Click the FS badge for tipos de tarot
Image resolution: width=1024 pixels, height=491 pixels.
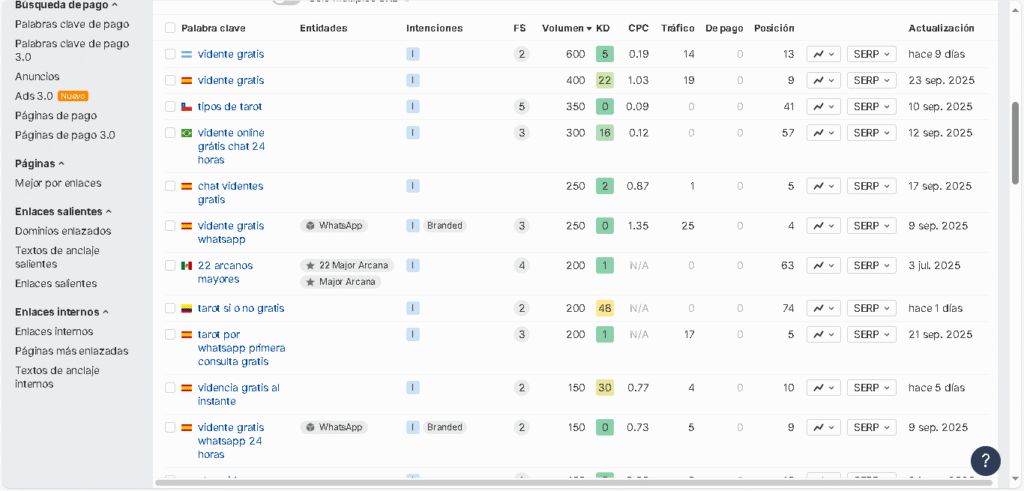[x=521, y=107]
